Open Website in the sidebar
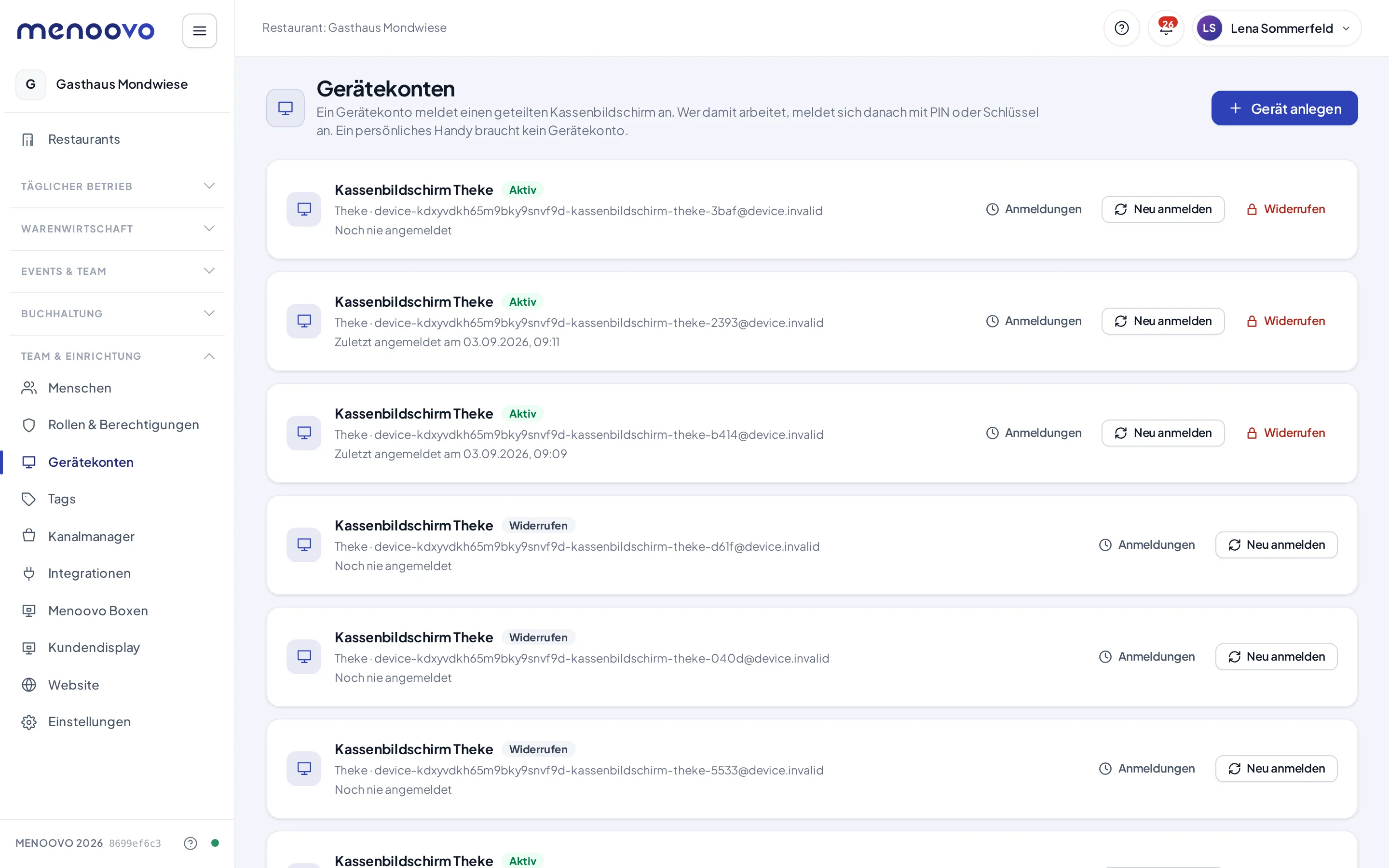The image size is (1389, 868). click(x=117, y=685)
